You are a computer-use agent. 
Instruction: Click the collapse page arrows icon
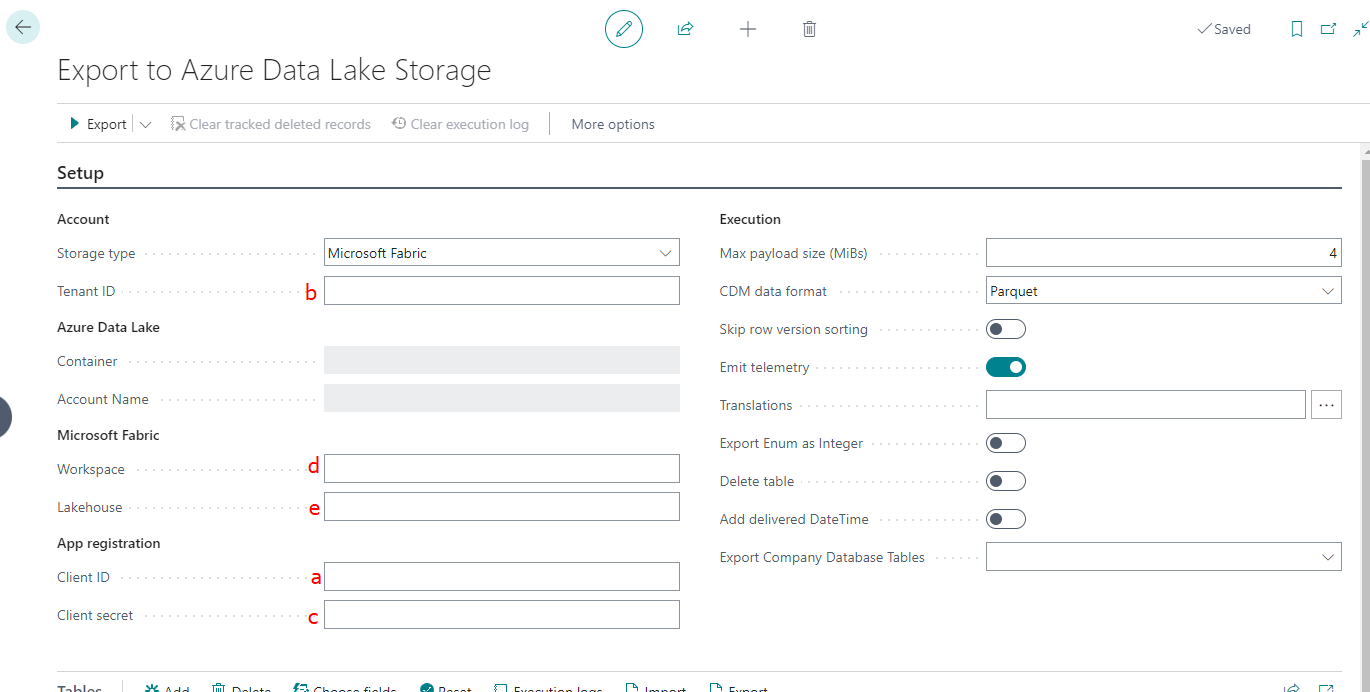(1360, 29)
